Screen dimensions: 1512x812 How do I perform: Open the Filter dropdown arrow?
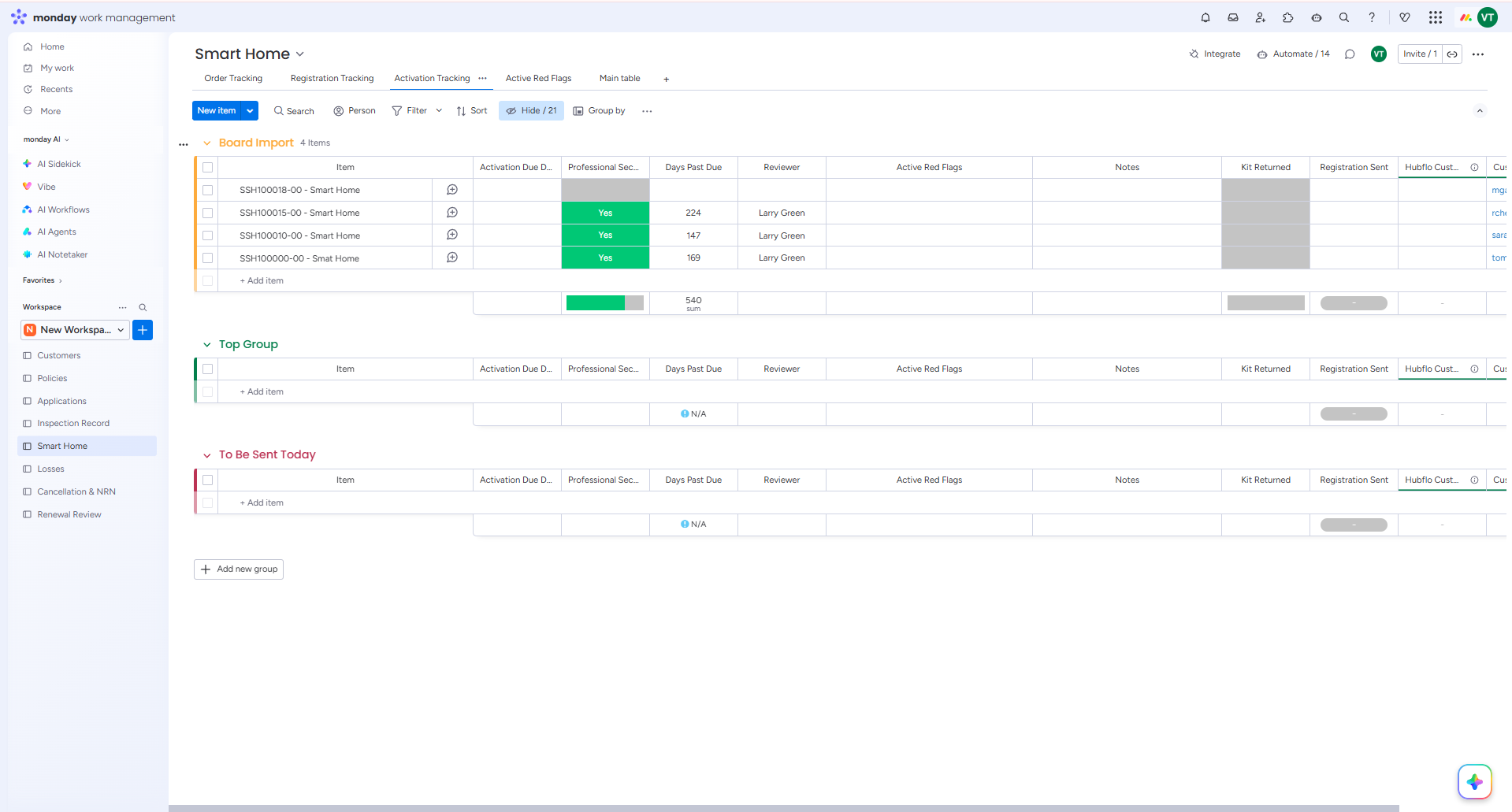pos(439,111)
